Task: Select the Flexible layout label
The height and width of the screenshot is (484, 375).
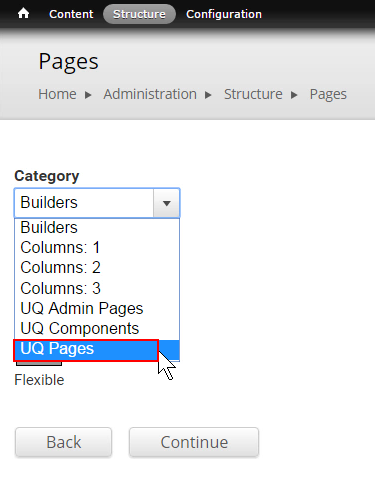Action: coord(39,380)
